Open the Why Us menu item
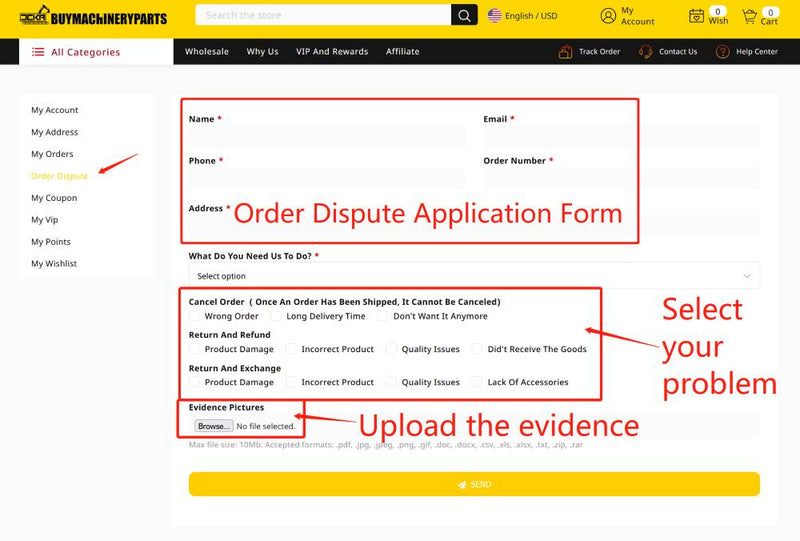Image resolution: width=800 pixels, height=541 pixels. click(x=262, y=52)
